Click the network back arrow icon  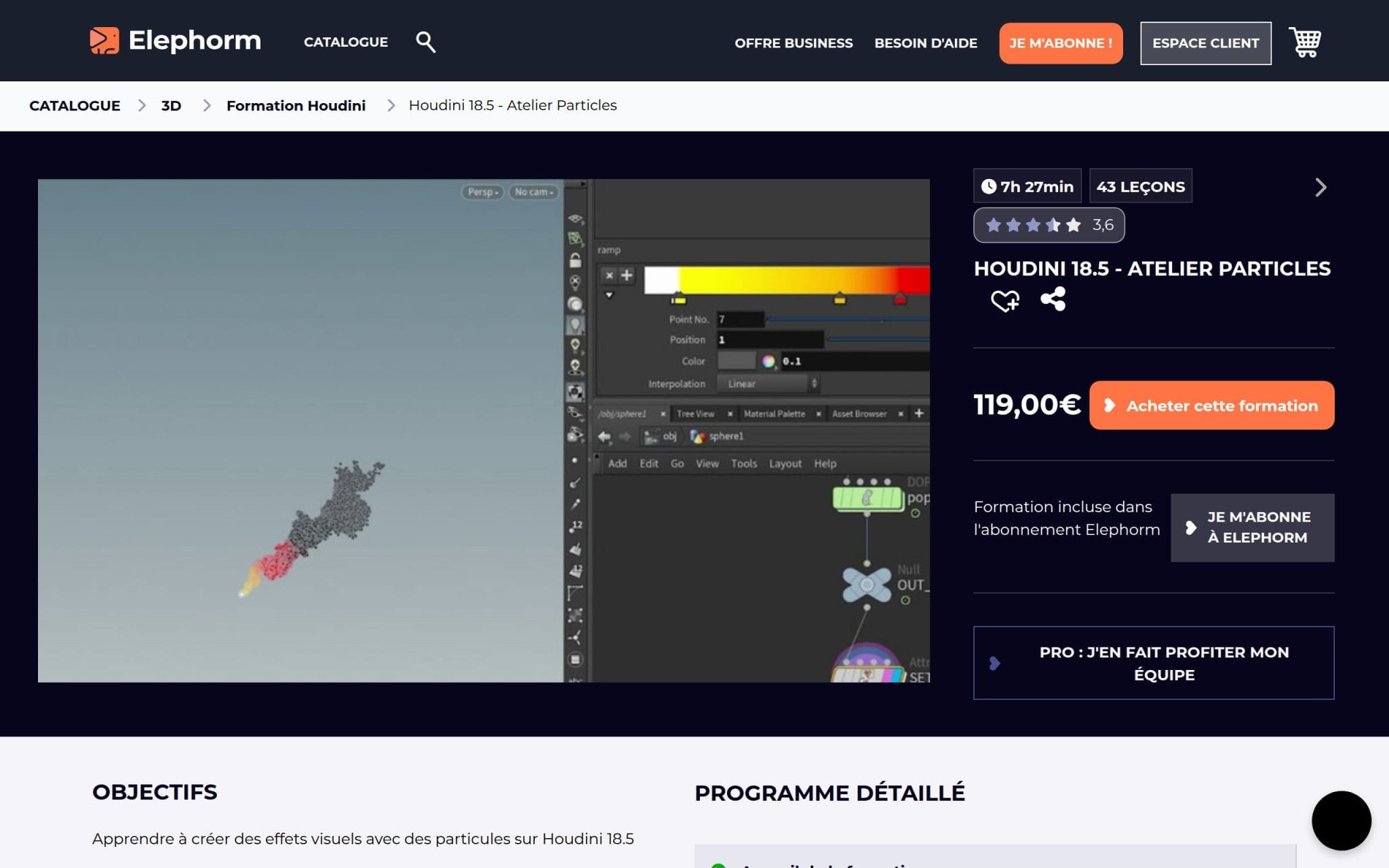(x=604, y=436)
